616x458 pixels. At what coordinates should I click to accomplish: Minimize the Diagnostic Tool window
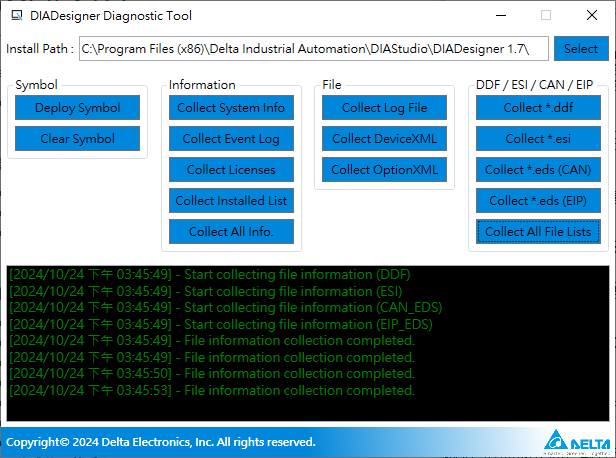coord(501,16)
